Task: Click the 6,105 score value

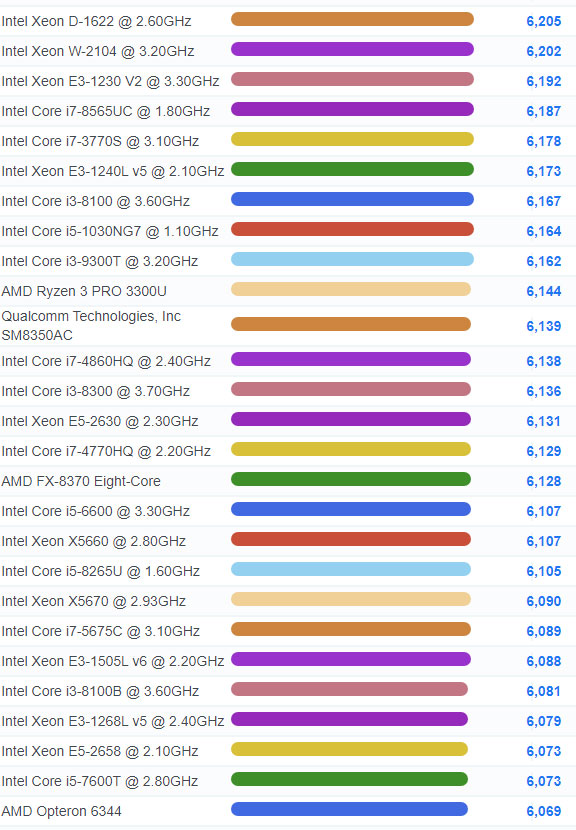Action: 544,571
